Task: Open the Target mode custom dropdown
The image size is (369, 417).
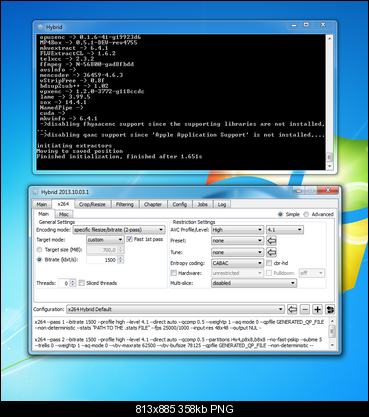Action: [x=105, y=240]
